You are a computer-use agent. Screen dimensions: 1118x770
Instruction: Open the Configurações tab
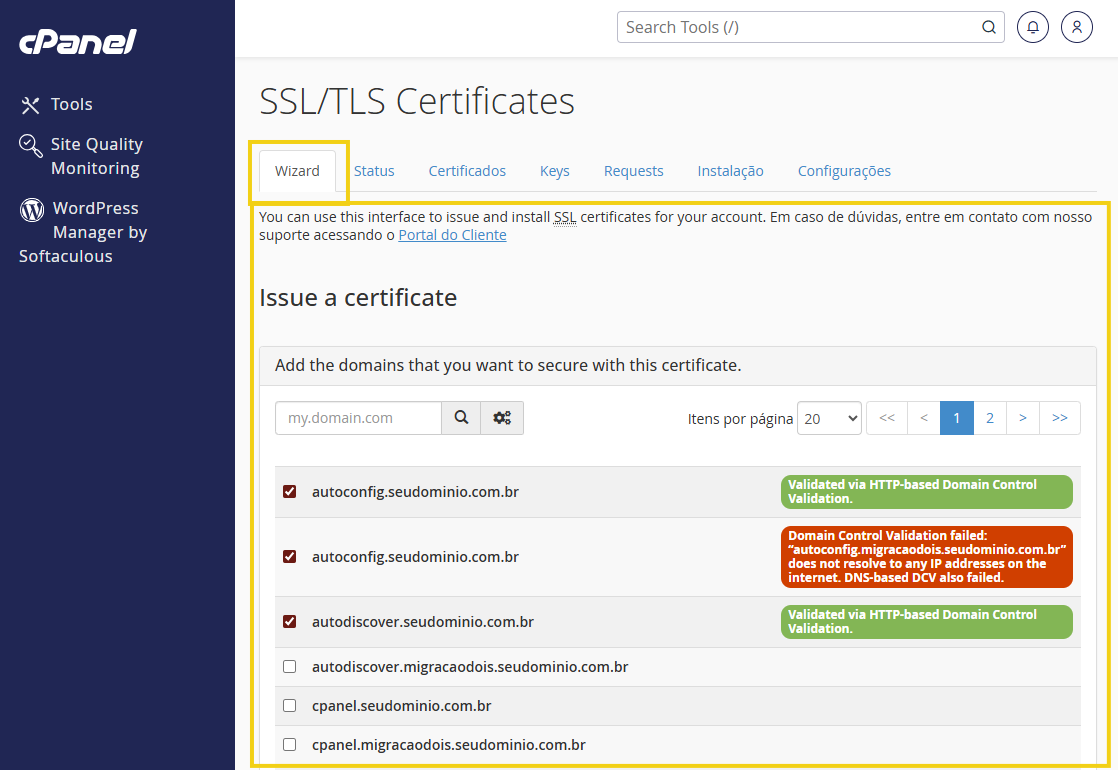click(844, 171)
